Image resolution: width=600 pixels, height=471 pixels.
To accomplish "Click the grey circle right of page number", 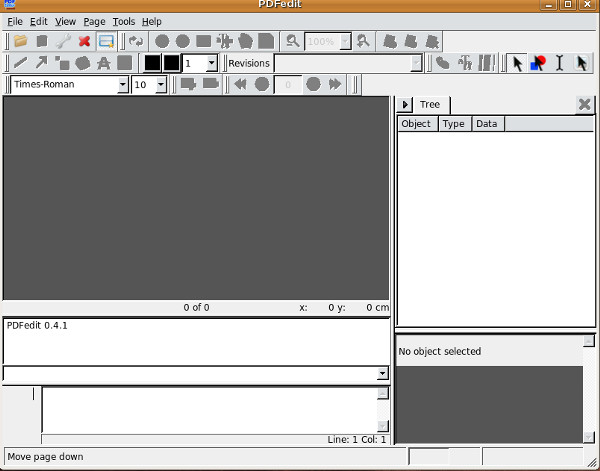I will [x=313, y=84].
